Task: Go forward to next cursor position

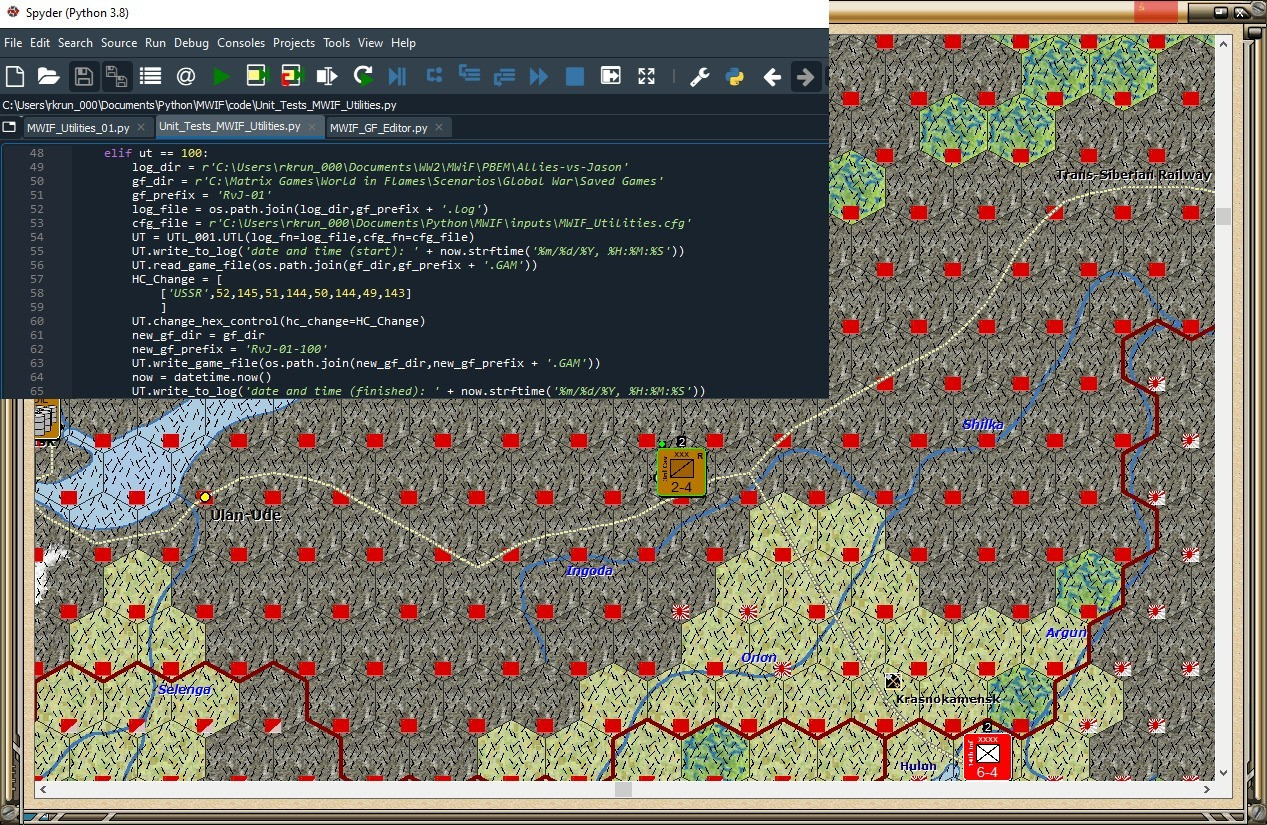Action: point(805,76)
